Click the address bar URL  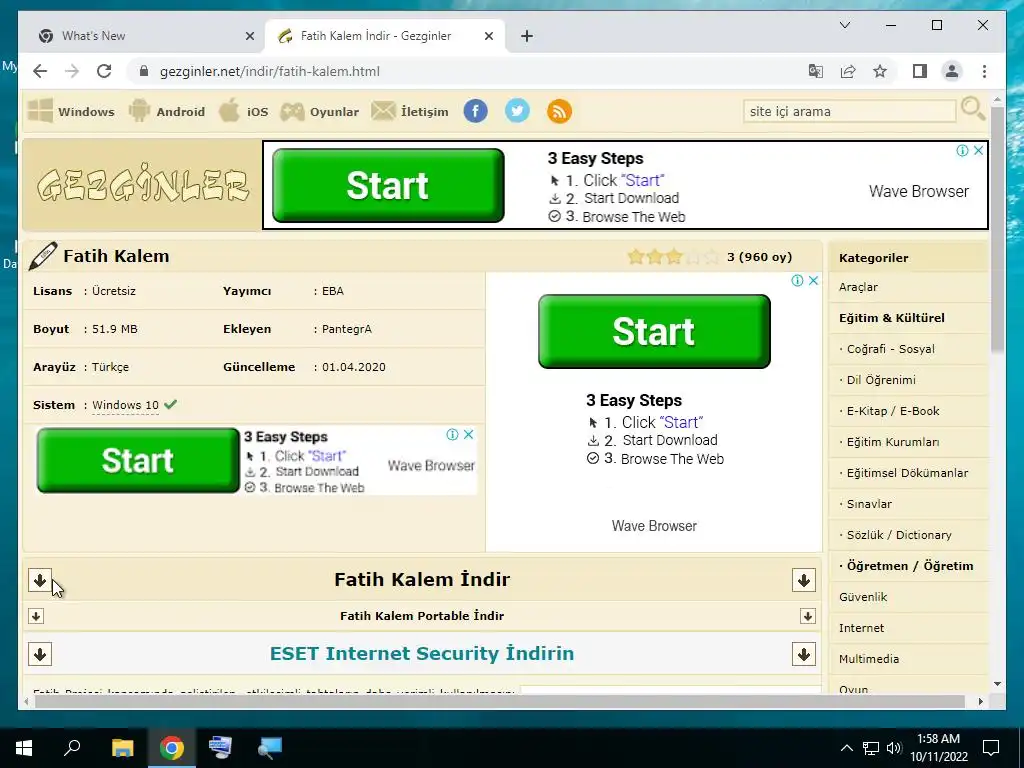coord(269,71)
